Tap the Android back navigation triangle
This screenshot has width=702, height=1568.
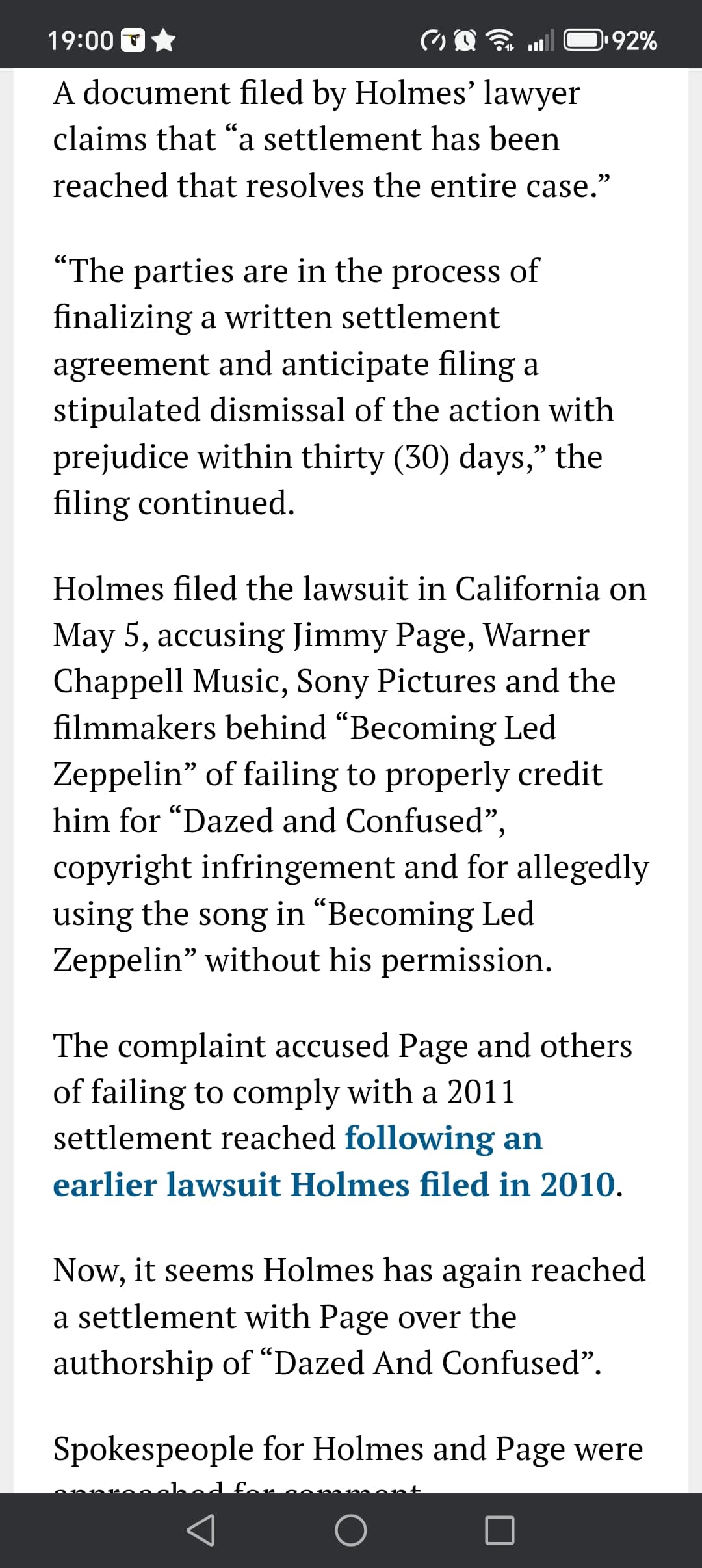pos(201,1530)
